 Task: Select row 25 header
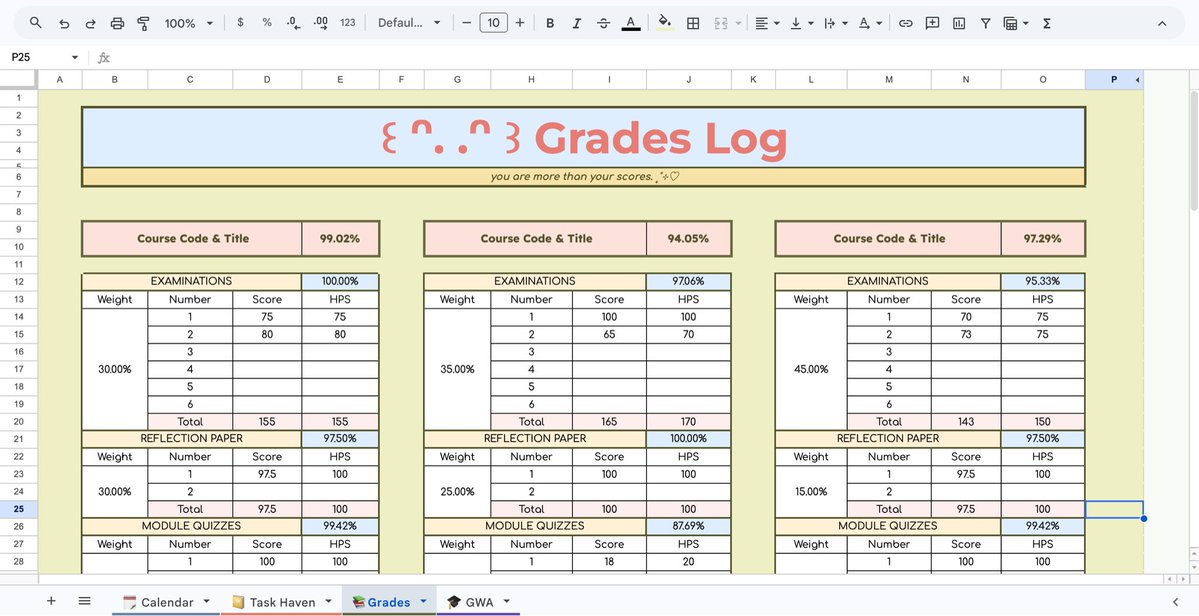19,509
